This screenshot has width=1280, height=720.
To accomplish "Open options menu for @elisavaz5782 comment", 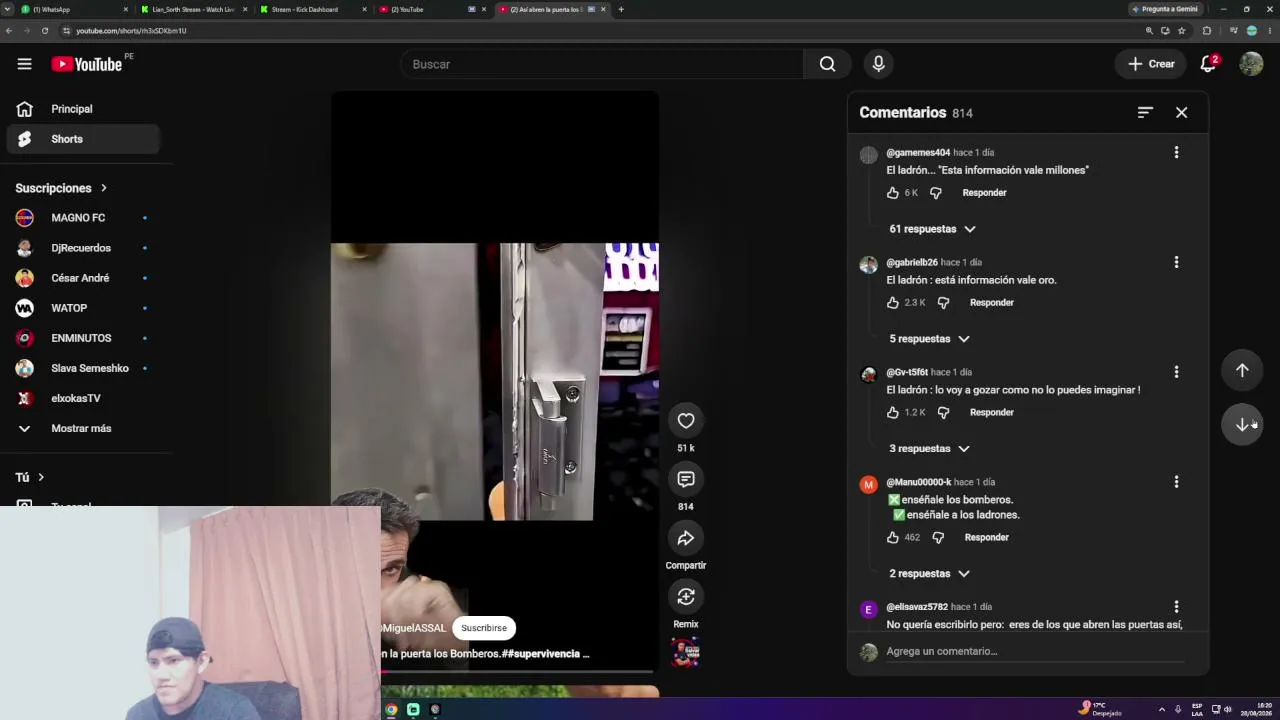I will pyautogui.click(x=1176, y=607).
